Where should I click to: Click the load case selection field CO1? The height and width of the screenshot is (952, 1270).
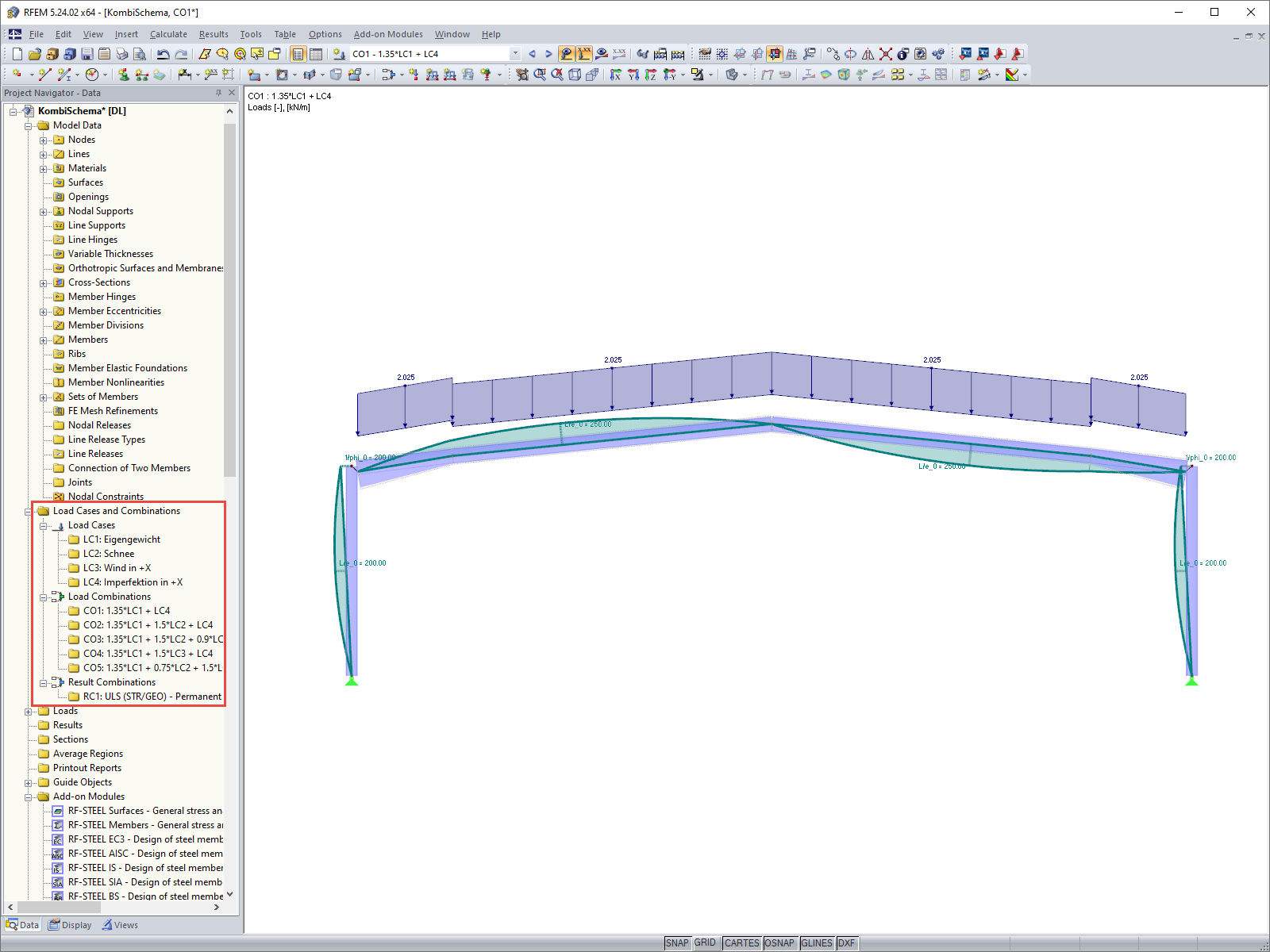(x=429, y=54)
